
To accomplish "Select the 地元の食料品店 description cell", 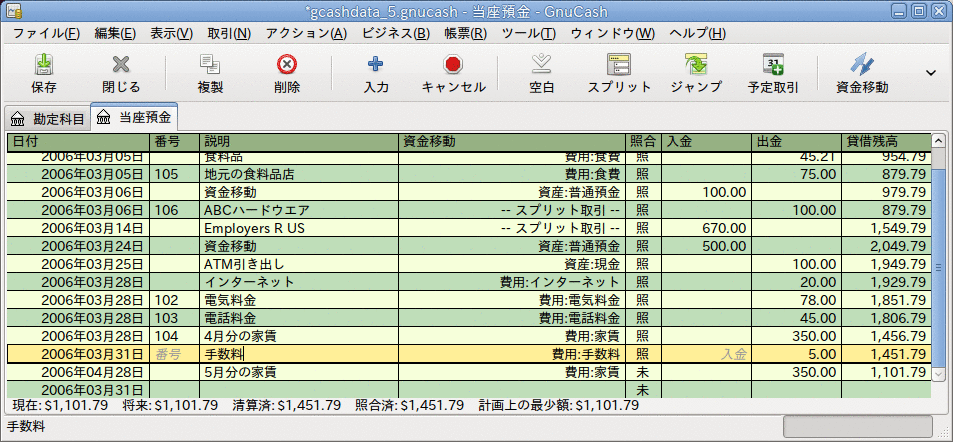I will click(298, 174).
